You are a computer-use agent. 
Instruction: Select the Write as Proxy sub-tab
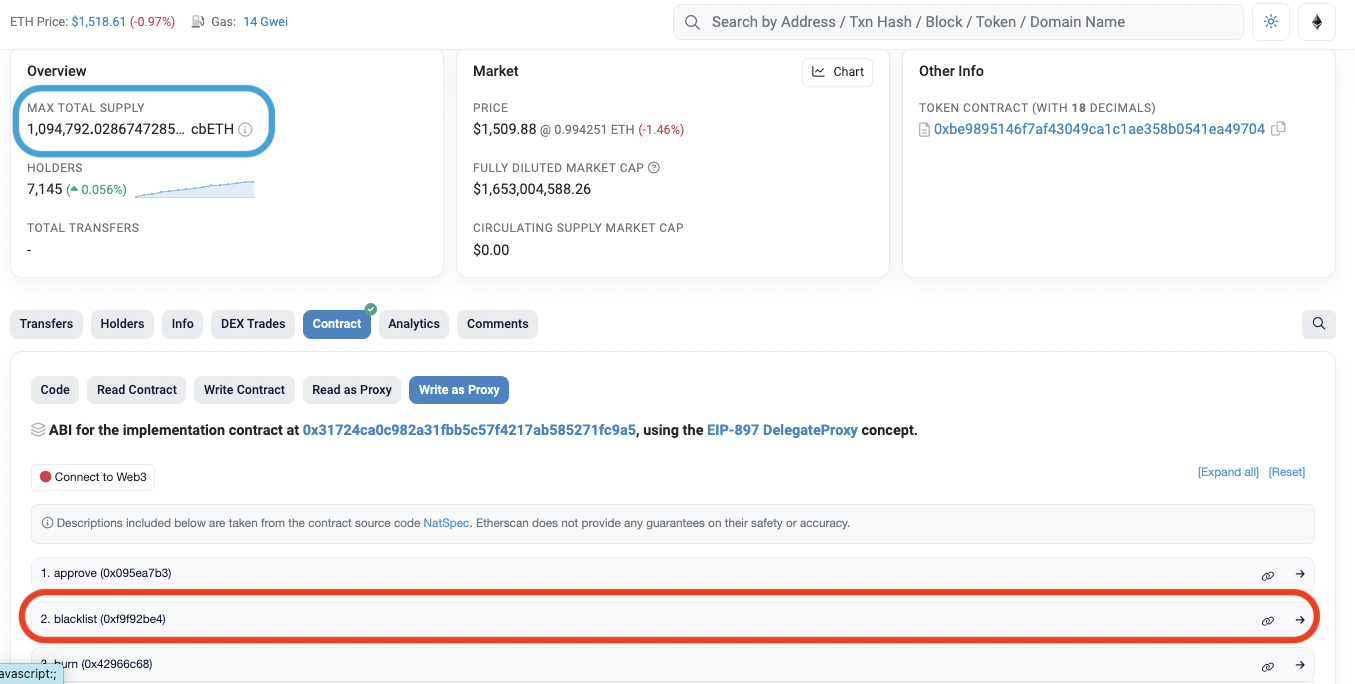[459, 390]
